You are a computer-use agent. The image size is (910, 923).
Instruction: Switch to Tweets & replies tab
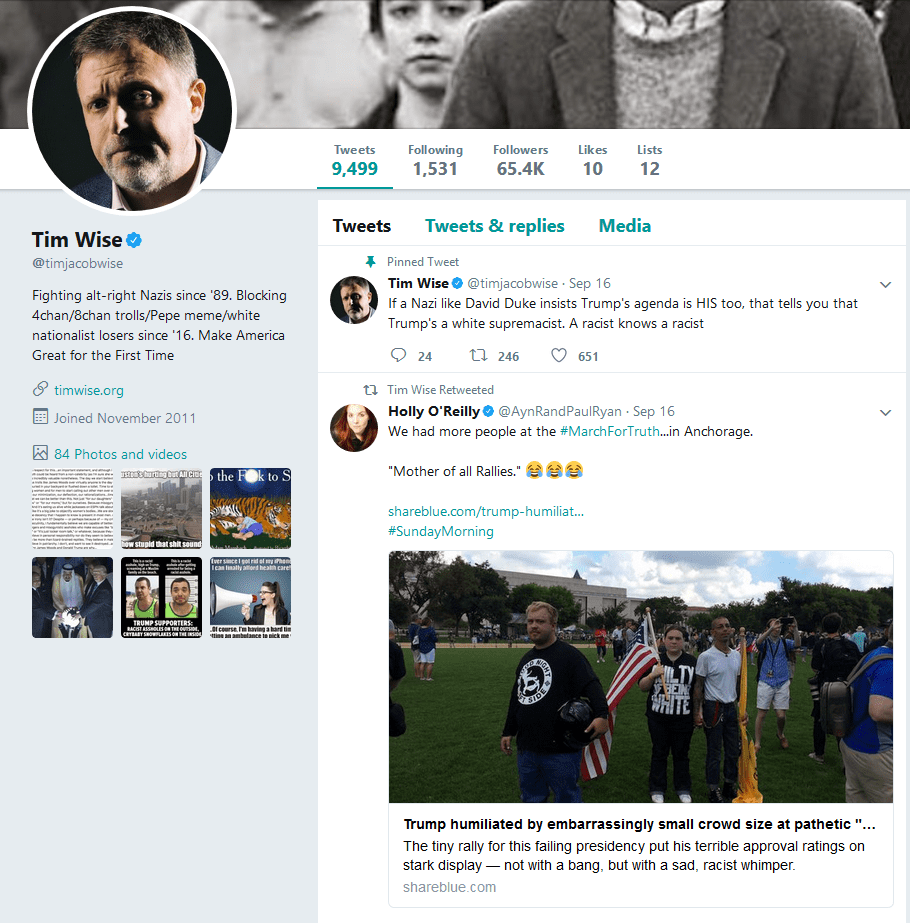point(494,226)
